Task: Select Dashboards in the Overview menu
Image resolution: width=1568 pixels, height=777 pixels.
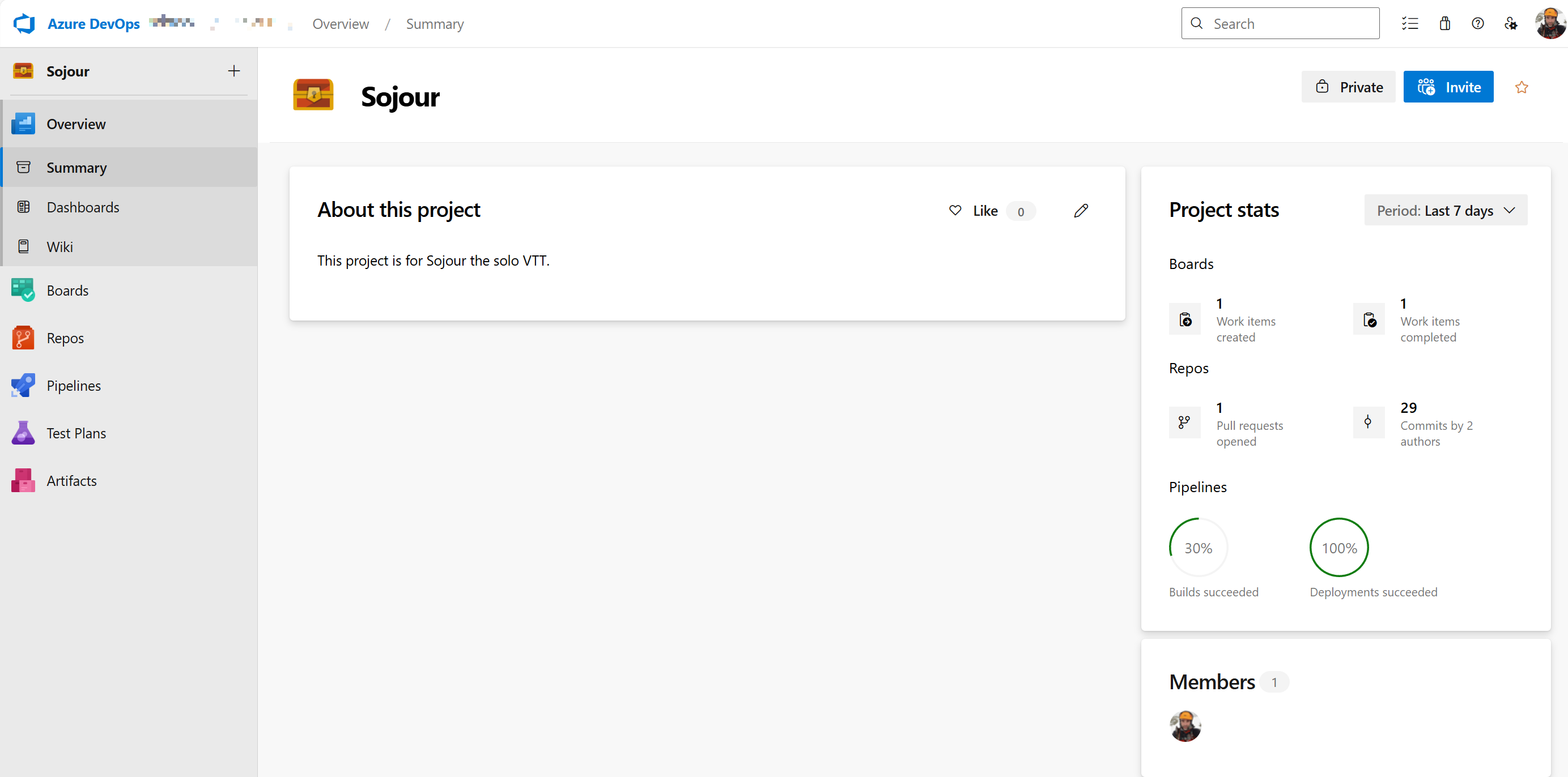Action: tap(83, 207)
